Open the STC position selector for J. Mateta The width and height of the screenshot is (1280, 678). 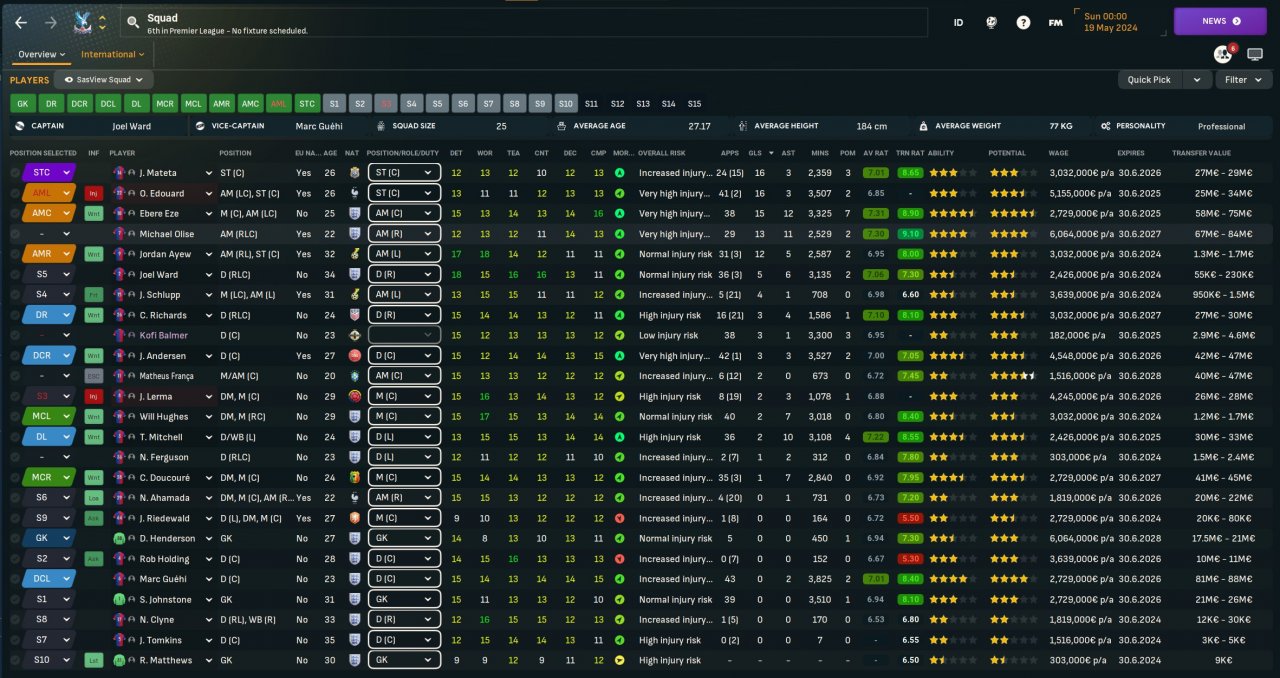[49, 173]
